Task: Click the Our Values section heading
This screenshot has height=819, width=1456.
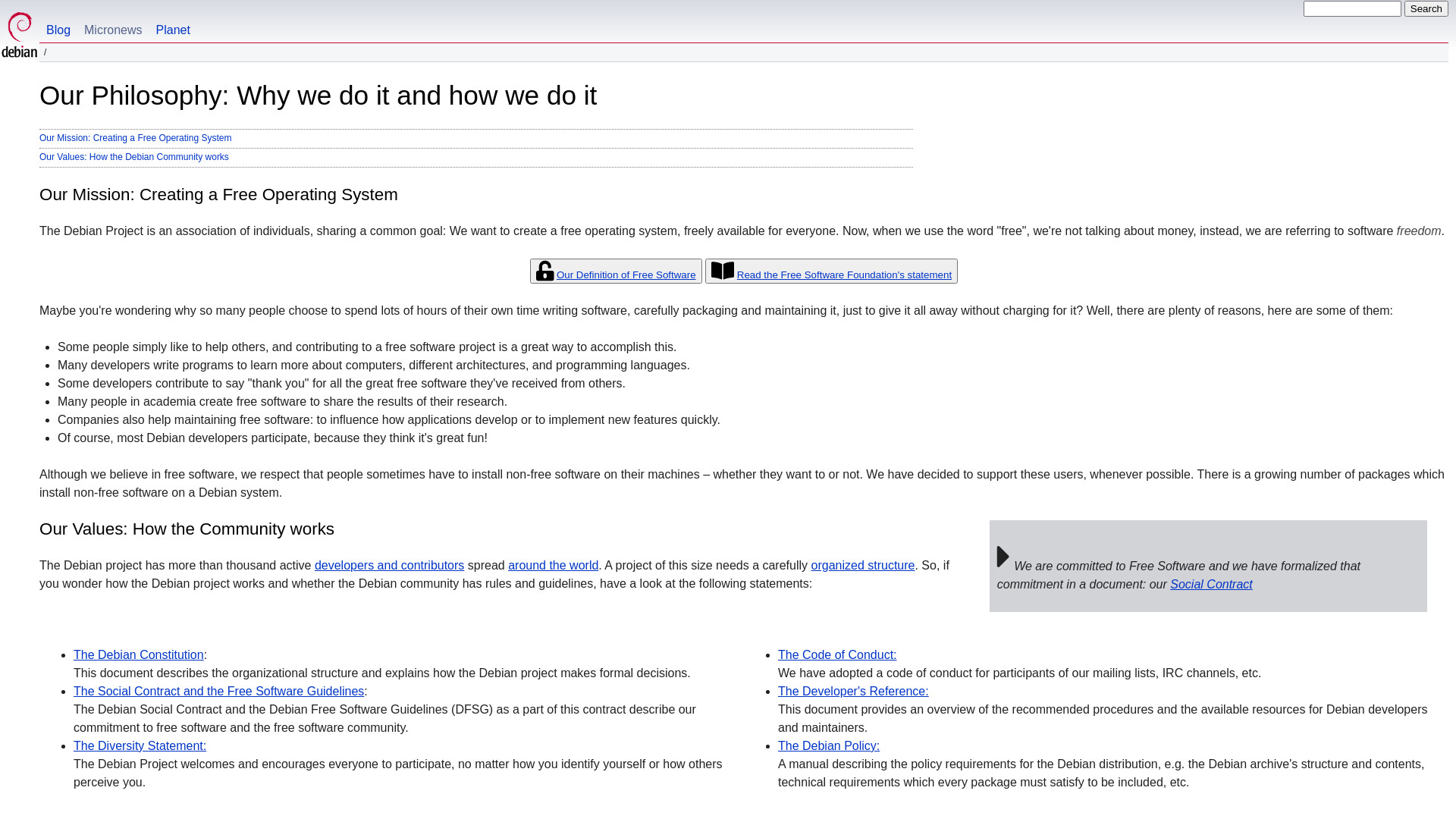Action: (187, 529)
